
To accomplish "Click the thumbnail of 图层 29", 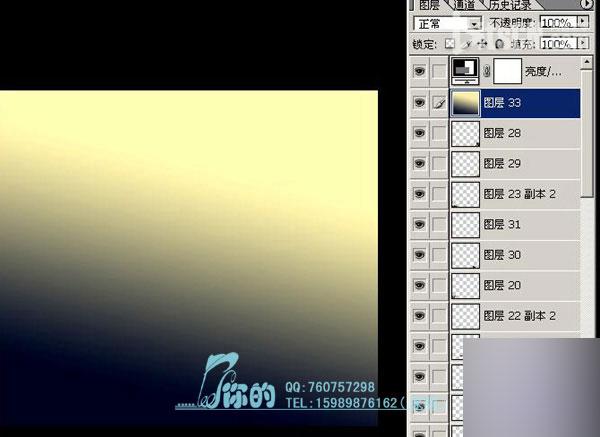I will [465, 164].
